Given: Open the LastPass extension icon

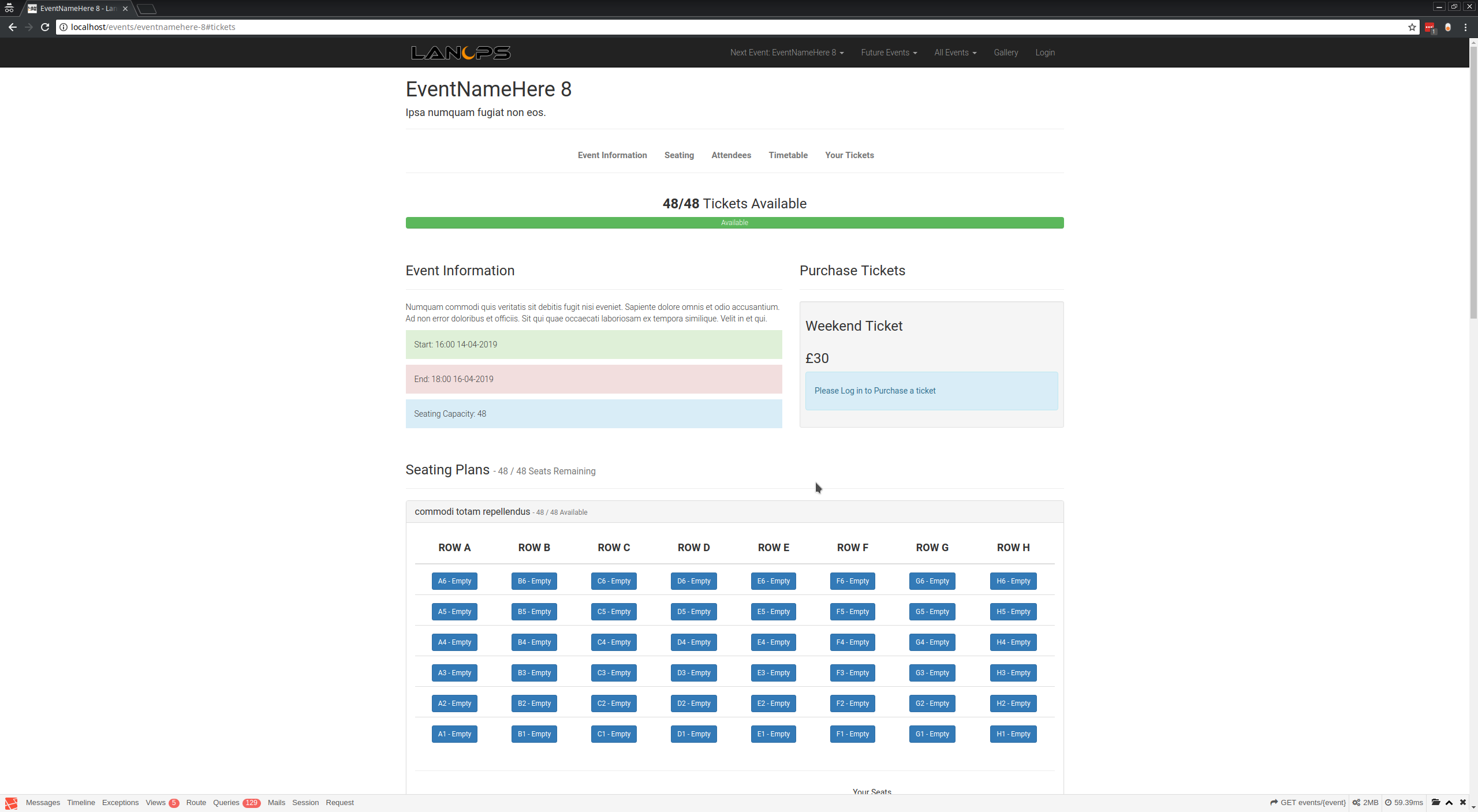Looking at the screenshot, I should point(1430,27).
